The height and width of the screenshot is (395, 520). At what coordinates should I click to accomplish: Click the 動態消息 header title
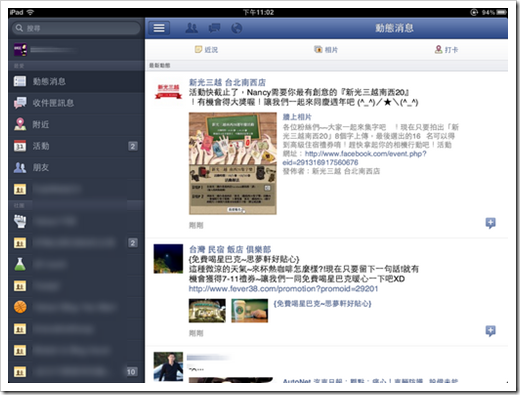tap(394, 28)
